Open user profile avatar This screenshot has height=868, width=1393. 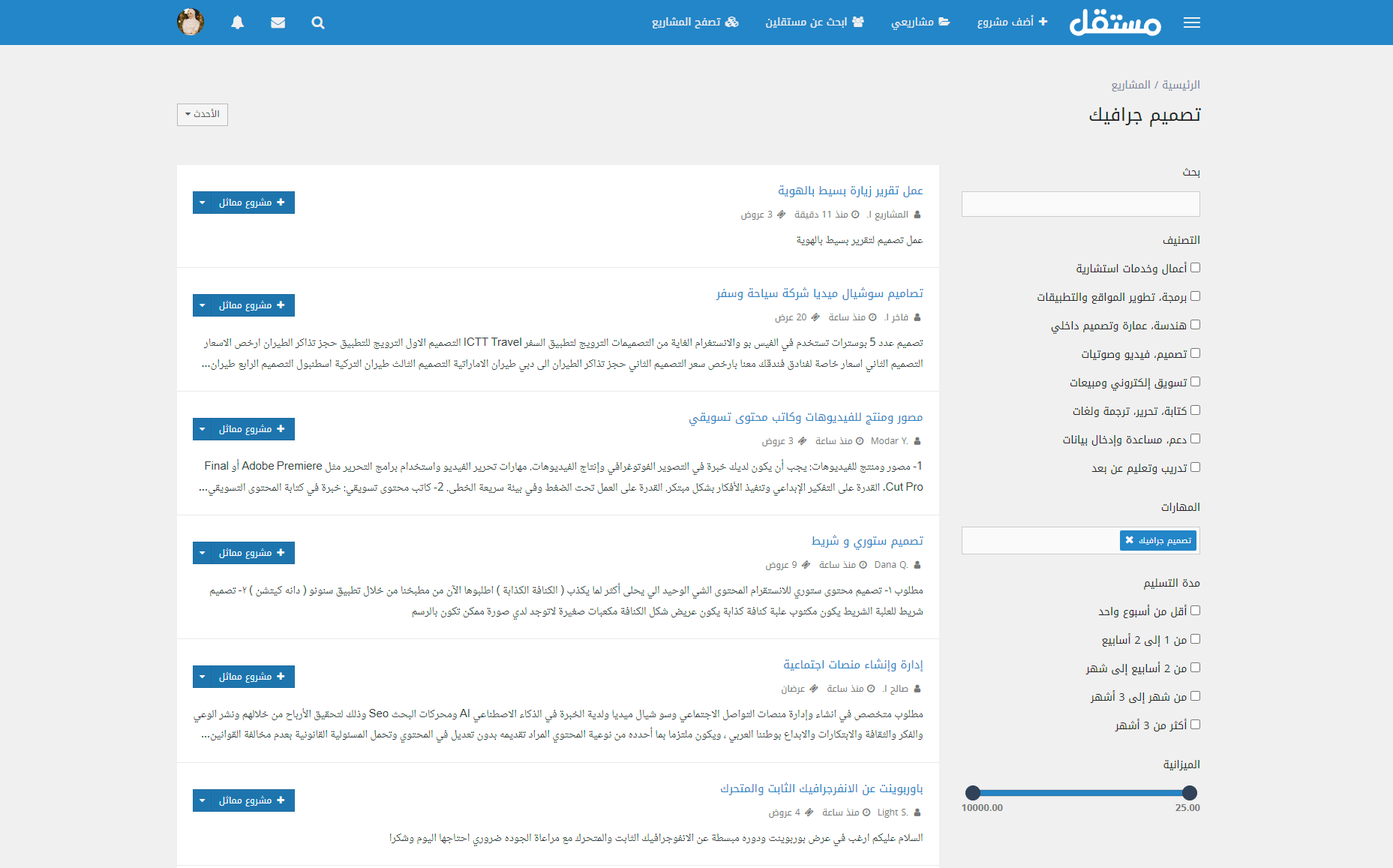coord(191,22)
